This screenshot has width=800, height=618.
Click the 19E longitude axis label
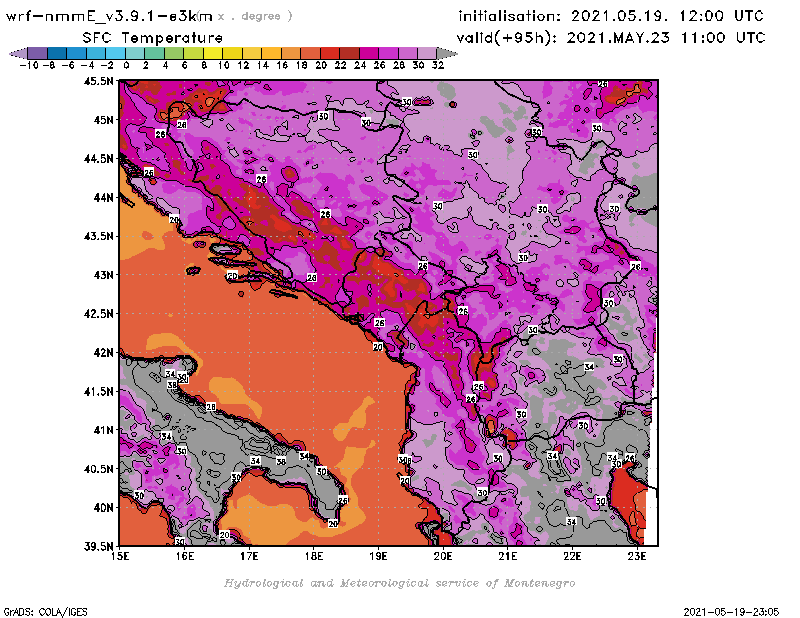(x=378, y=556)
